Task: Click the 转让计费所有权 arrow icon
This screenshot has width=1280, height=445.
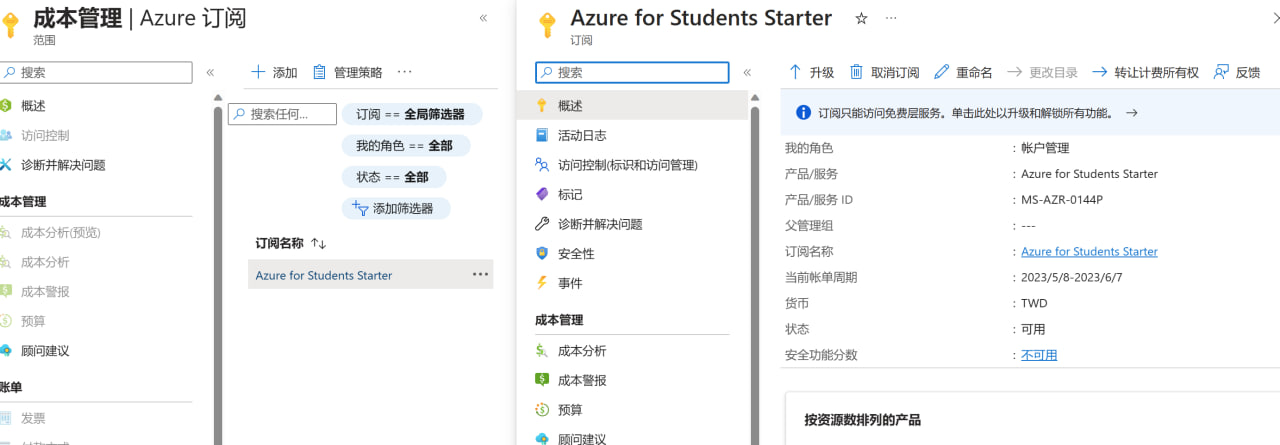Action: [x=1100, y=72]
